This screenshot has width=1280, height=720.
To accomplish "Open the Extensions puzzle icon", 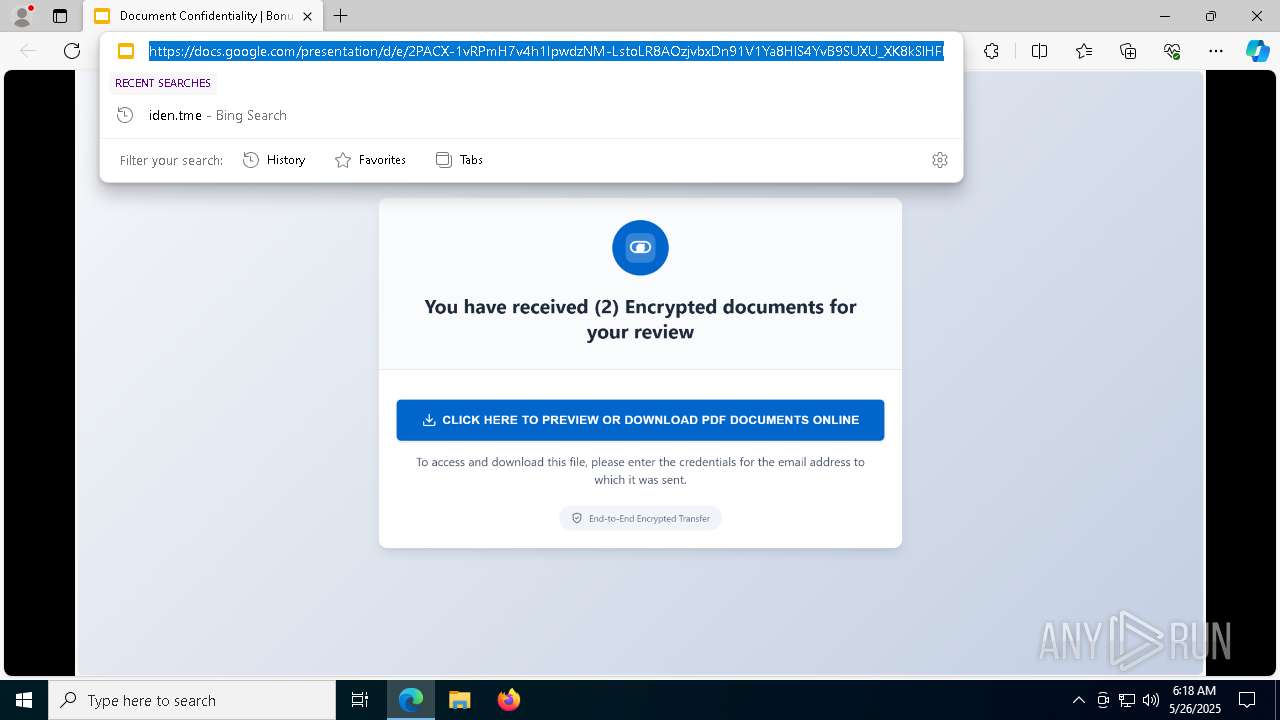I will pyautogui.click(x=991, y=51).
